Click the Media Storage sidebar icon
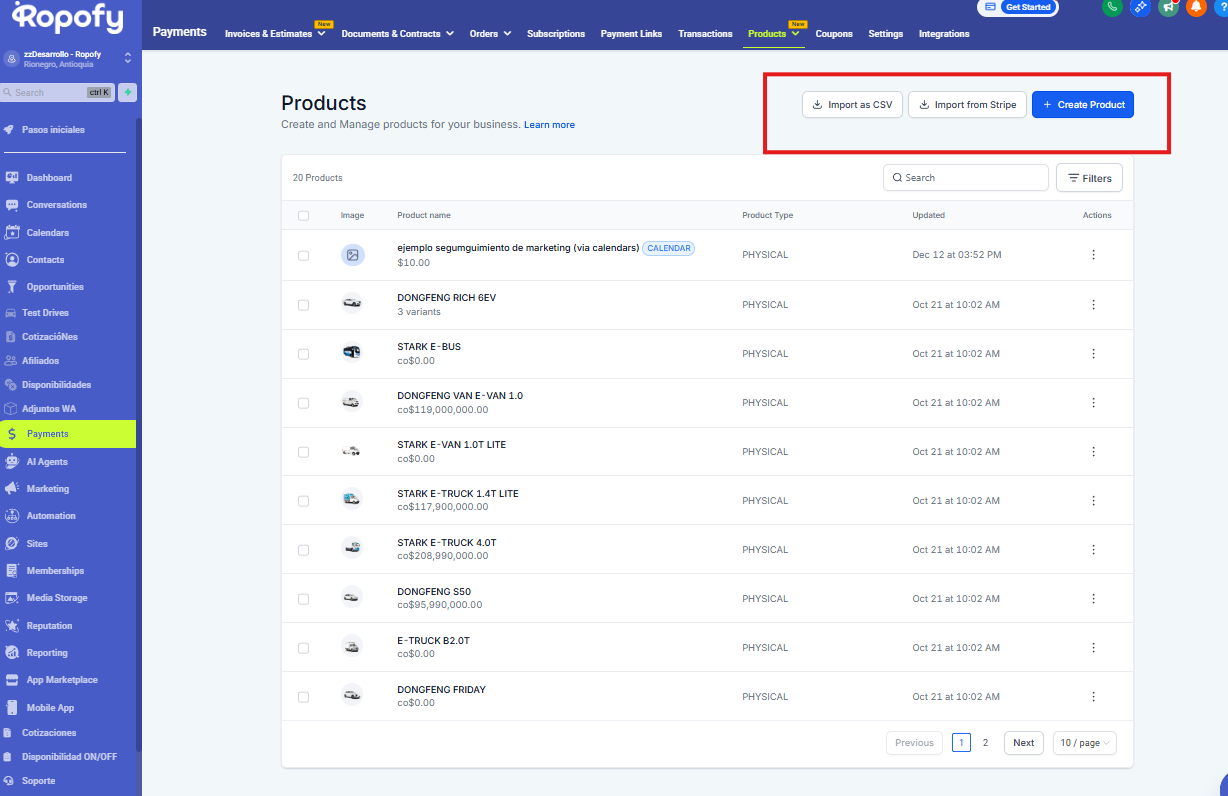1228x796 pixels. tap(12, 598)
